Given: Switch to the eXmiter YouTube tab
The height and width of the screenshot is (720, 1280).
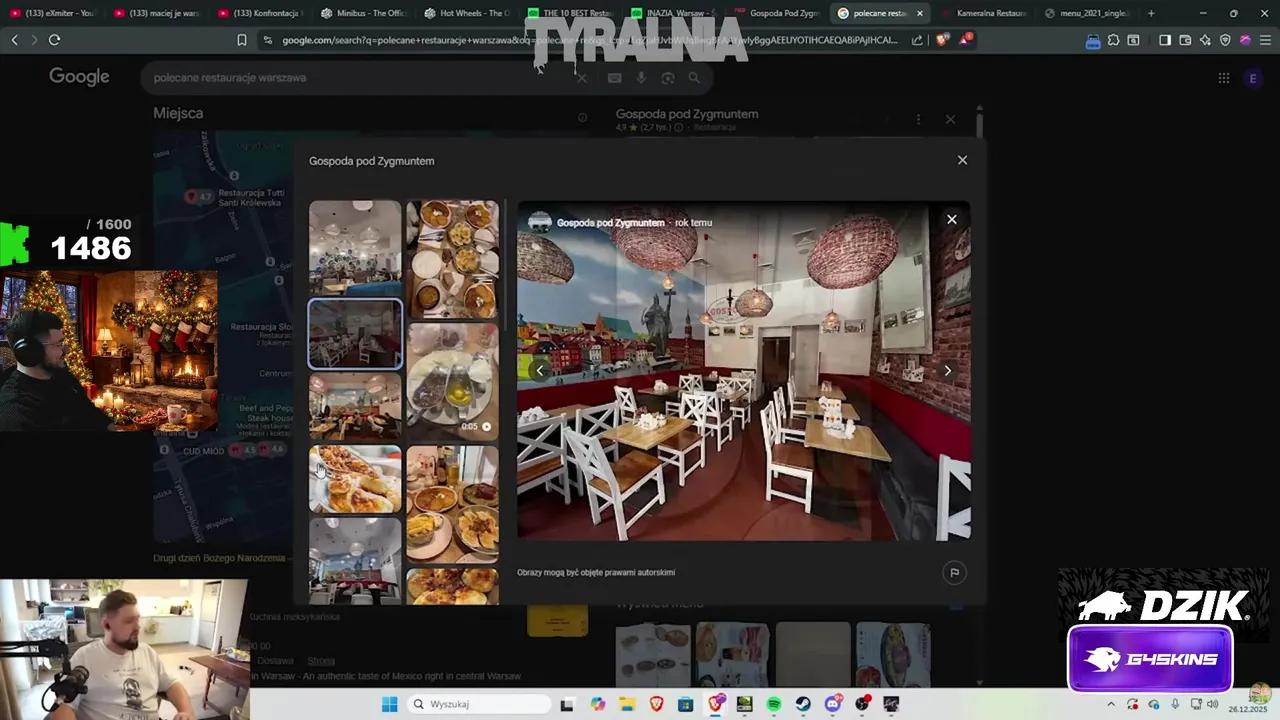Looking at the screenshot, I should [x=52, y=13].
